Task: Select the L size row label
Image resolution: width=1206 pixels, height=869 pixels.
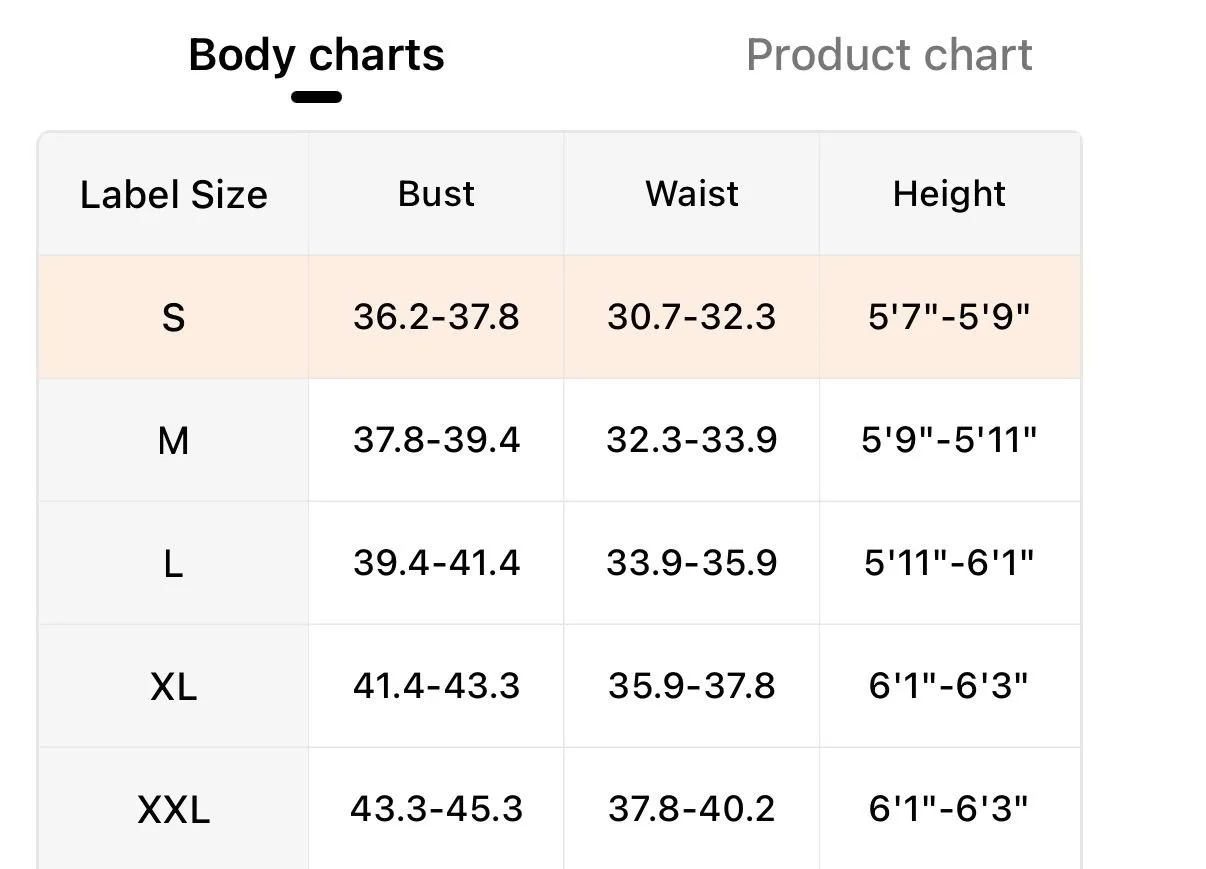Action: click(173, 564)
